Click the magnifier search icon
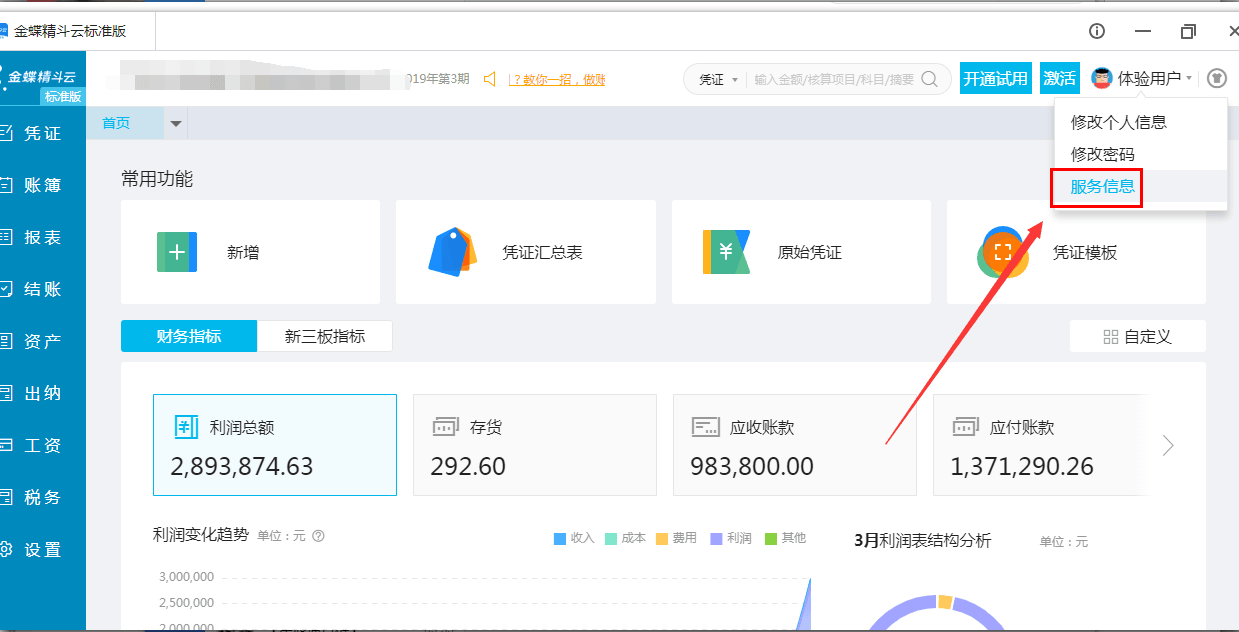The height and width of the screenshot is (632, 1239). coord(929,79)
